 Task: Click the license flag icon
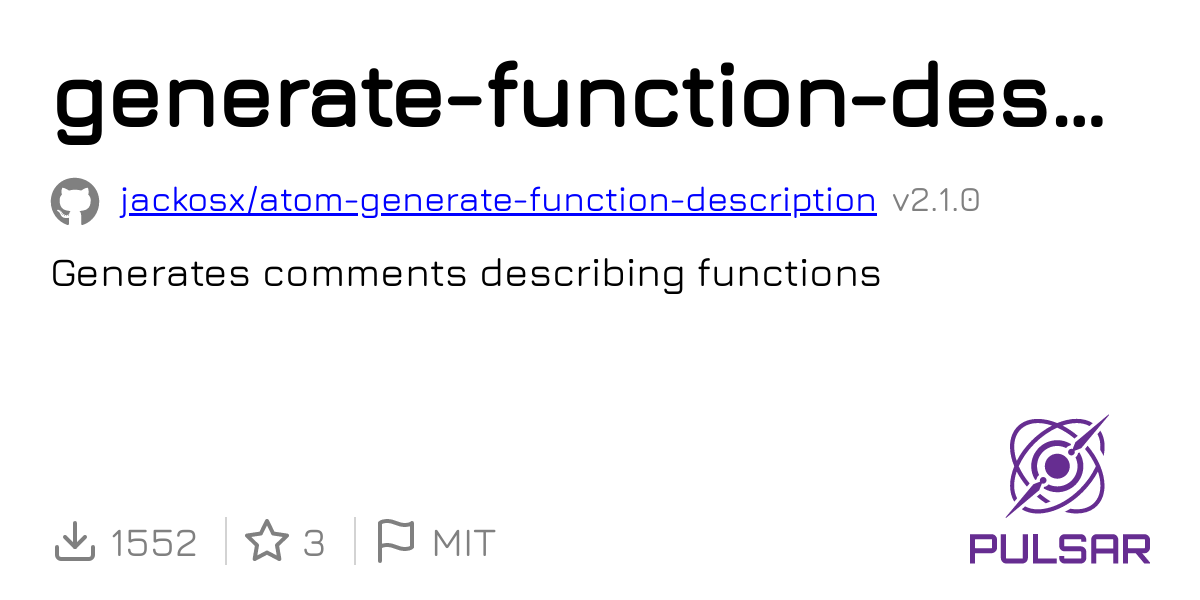pyautogui.click(x=395, y=543)
